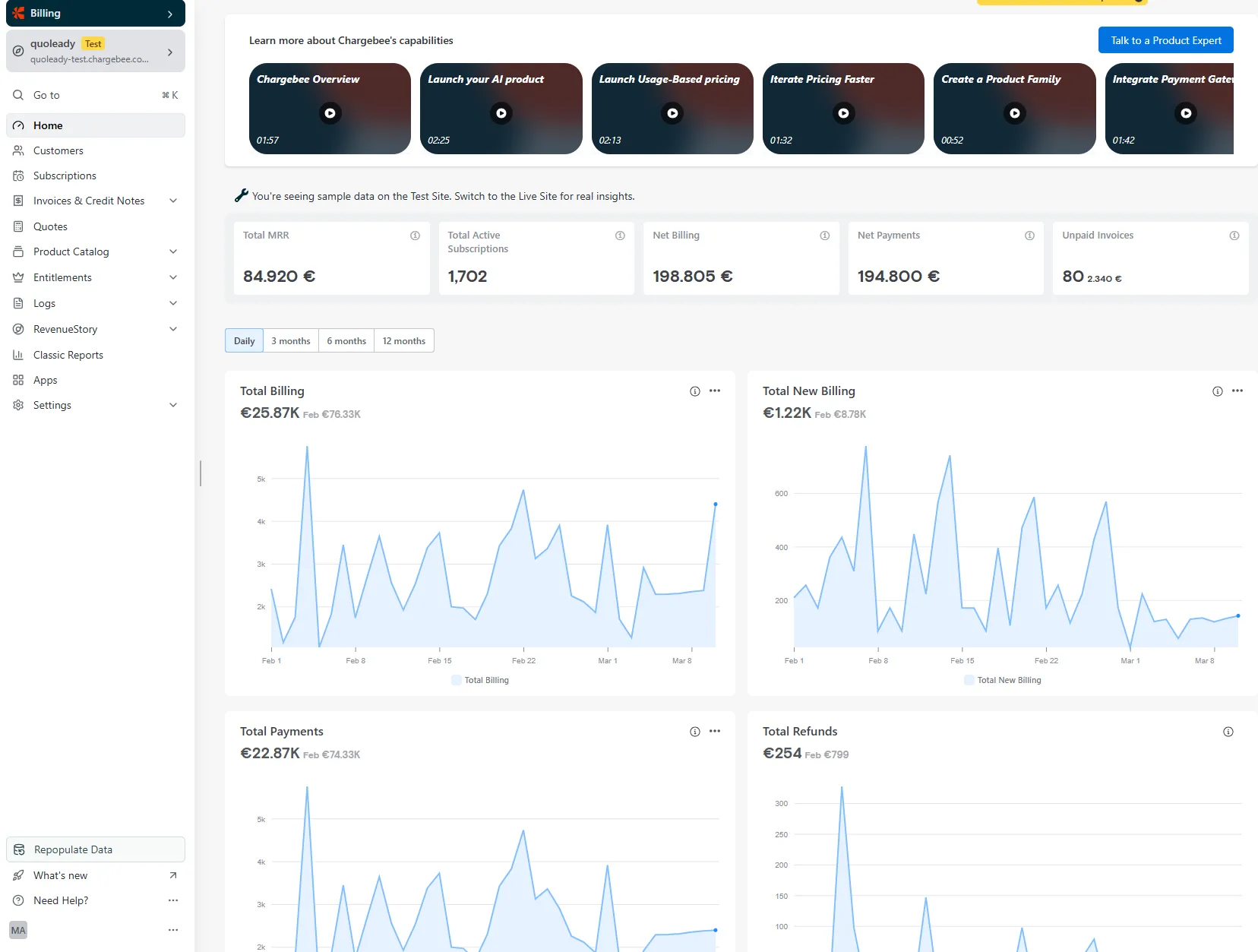The width and height of the screenshot is (1258, 952).
Task: Play the Chargebee Overview video
Action: (330, 113)
